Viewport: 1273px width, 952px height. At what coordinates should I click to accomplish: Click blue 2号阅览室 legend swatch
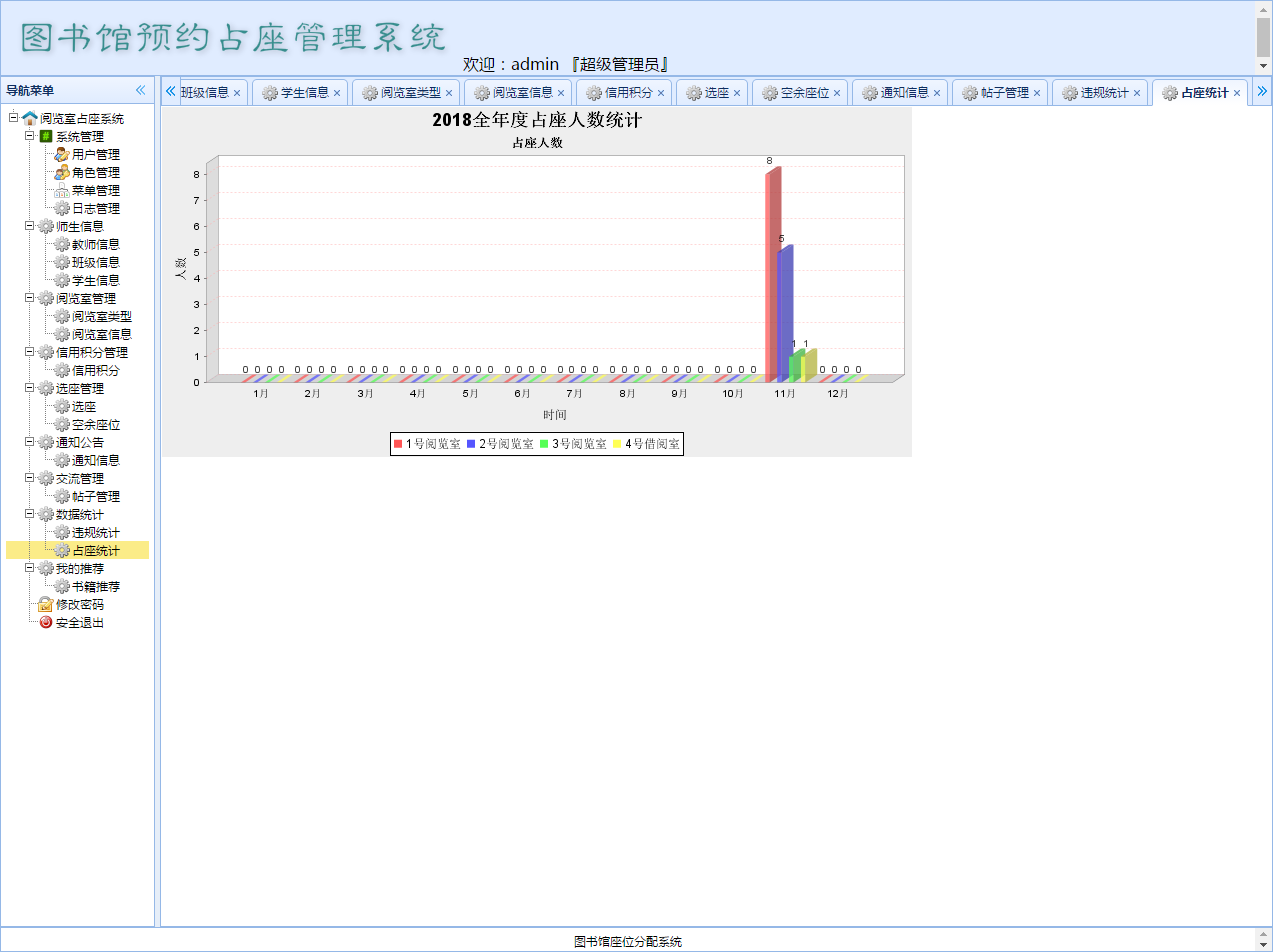coord(471,443)
